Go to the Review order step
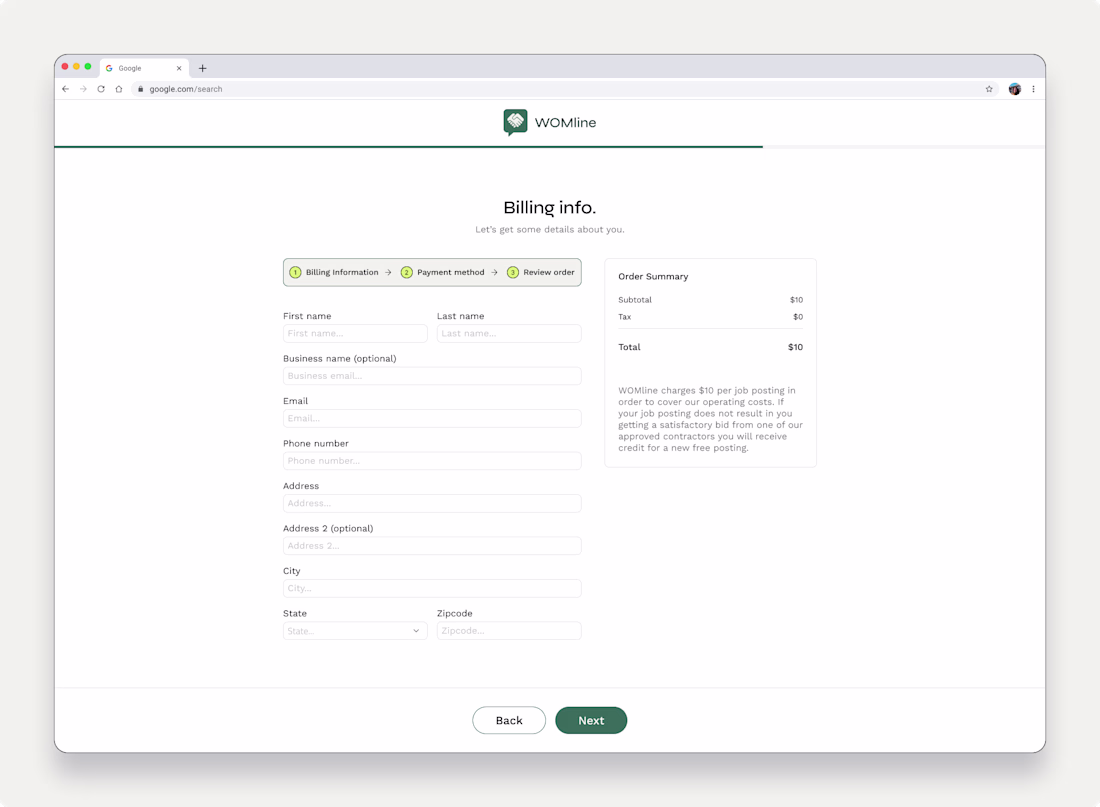 point(541,272)
